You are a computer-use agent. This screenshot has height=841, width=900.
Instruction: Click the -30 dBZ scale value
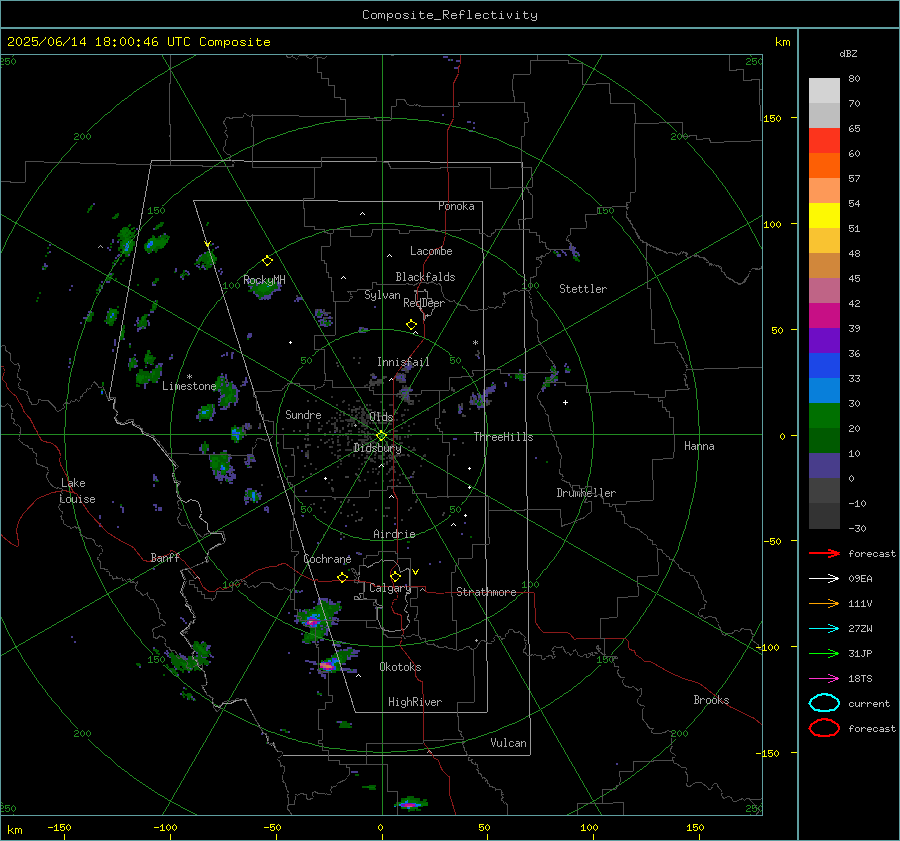click(857, 528)
